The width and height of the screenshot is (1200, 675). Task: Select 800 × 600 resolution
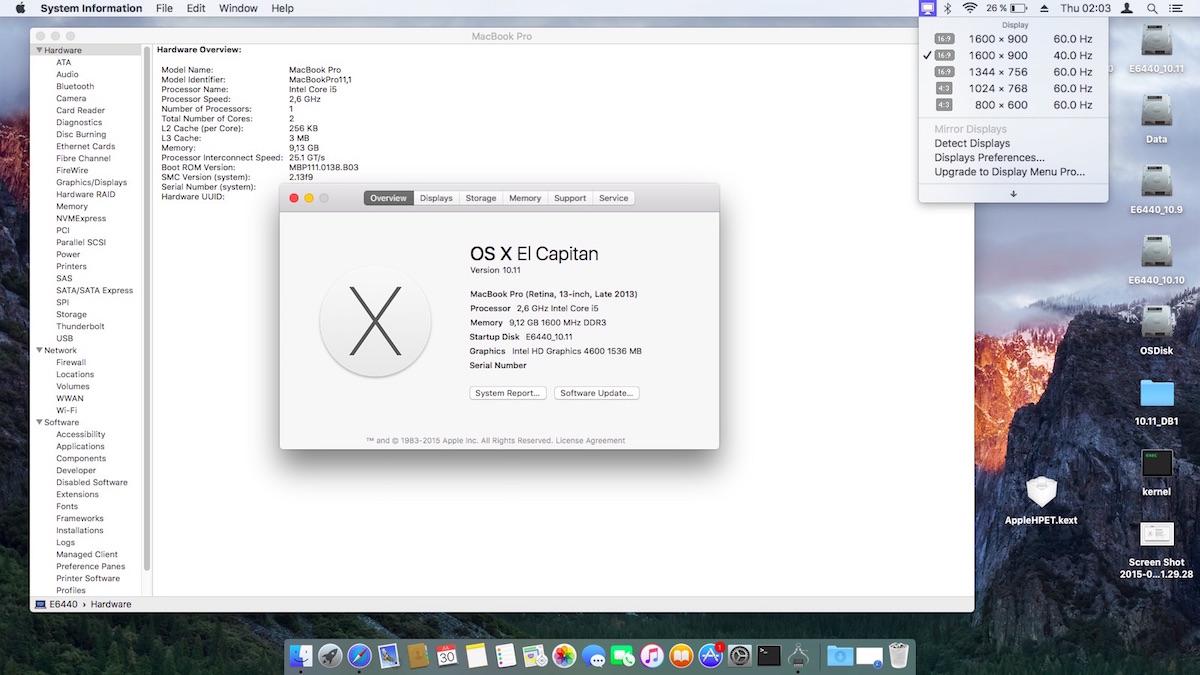1014,104
